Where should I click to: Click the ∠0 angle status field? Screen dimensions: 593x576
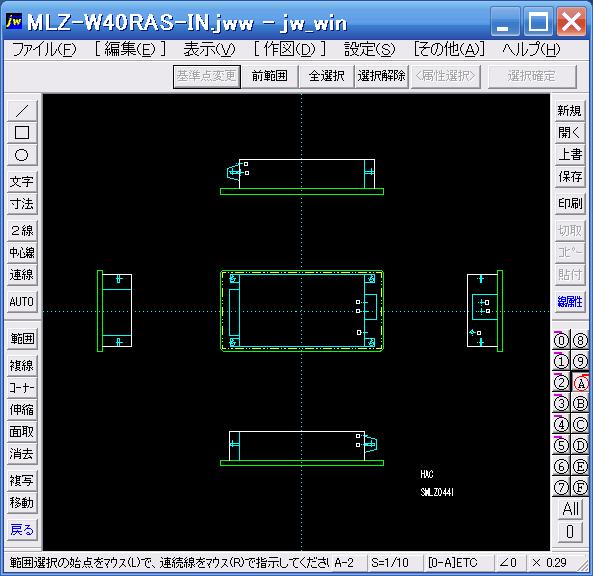click(x=511, y=563)
